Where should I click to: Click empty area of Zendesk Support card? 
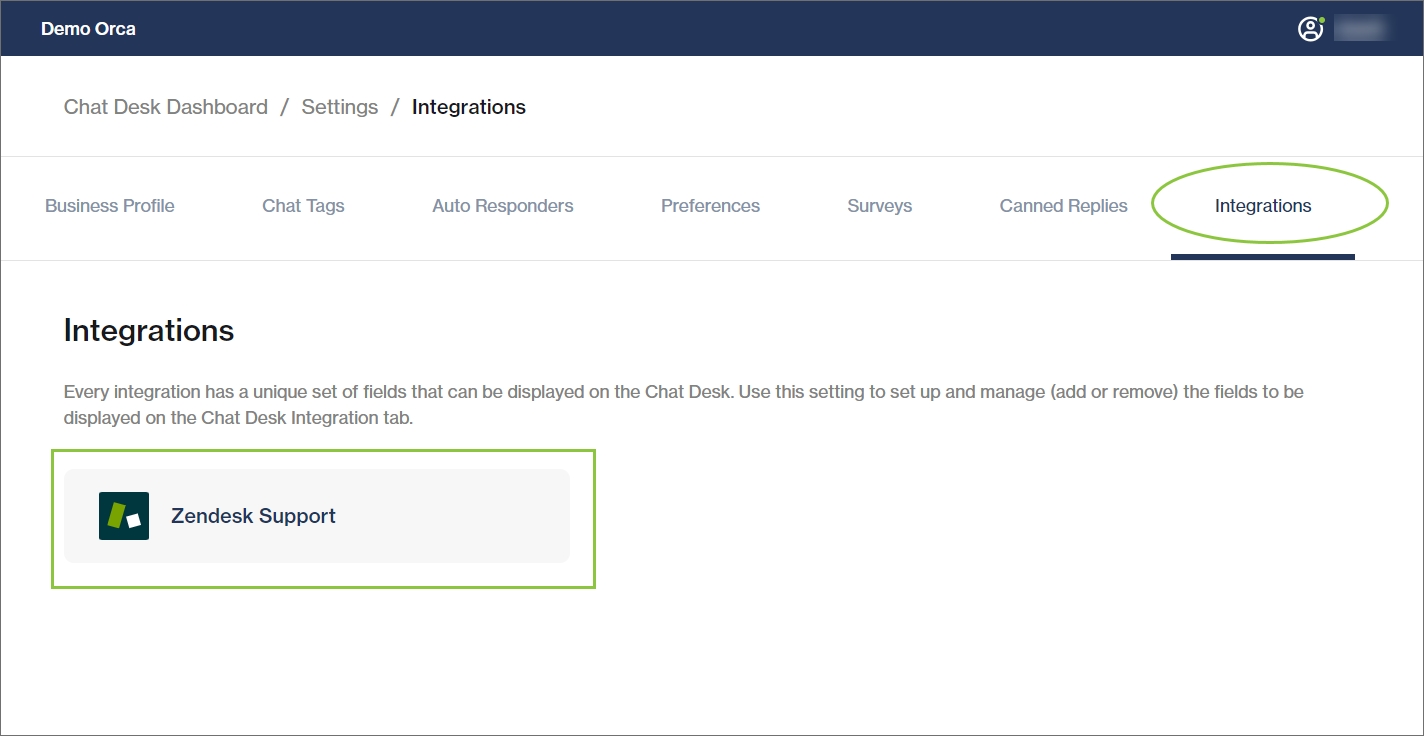pyautogui.click(x=460, y=516)
